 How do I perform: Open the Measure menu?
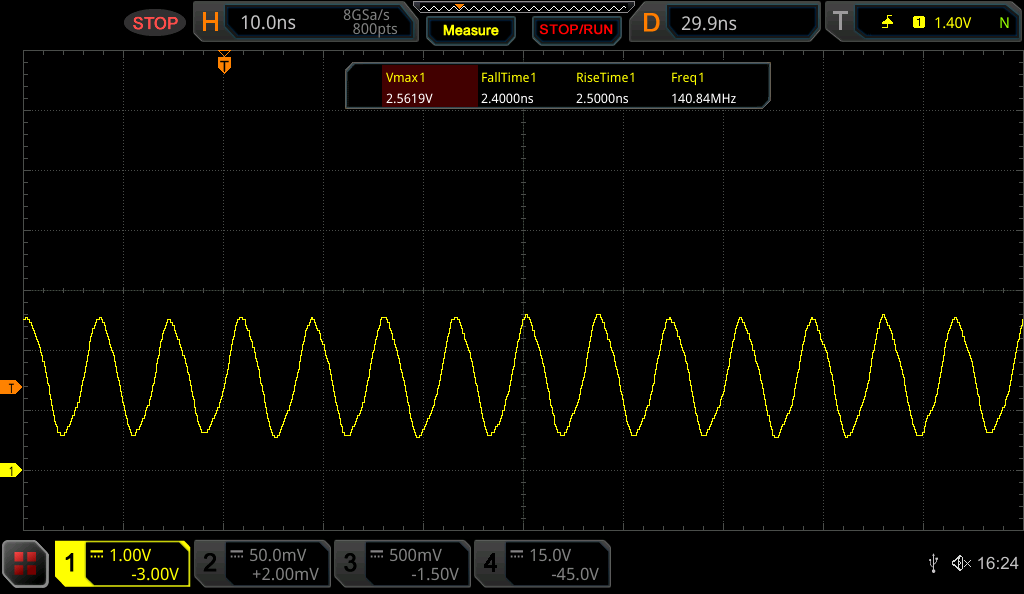(470, 30)
